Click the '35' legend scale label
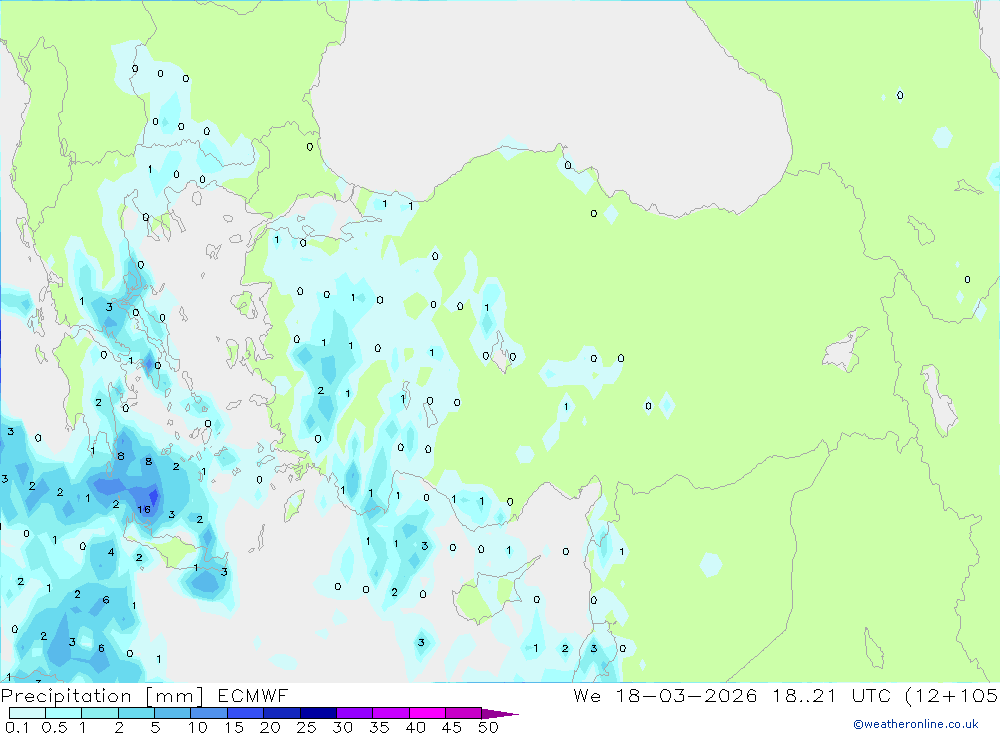 tap(379, 727)
